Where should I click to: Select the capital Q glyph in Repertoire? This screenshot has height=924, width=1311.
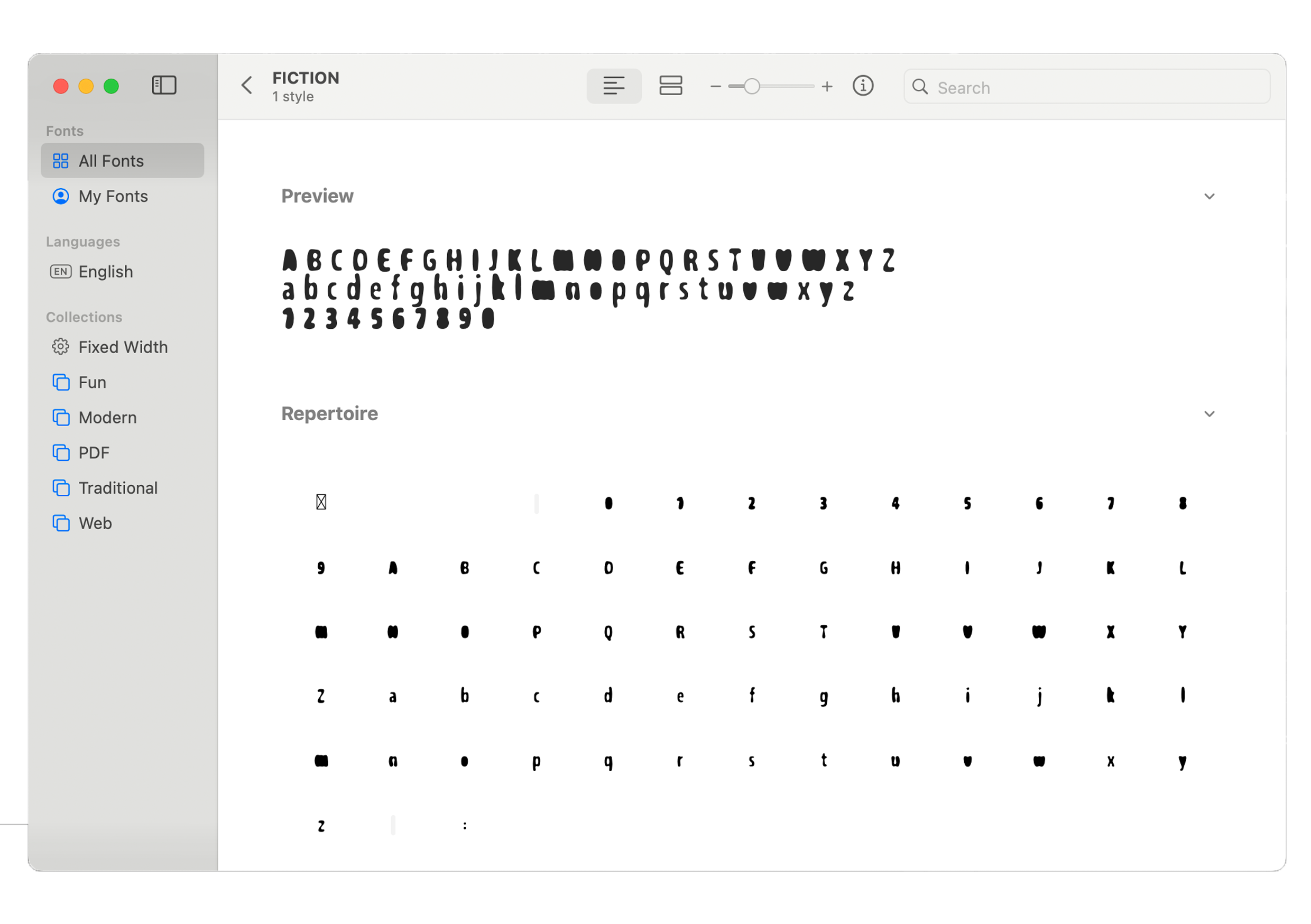(608, 632)
